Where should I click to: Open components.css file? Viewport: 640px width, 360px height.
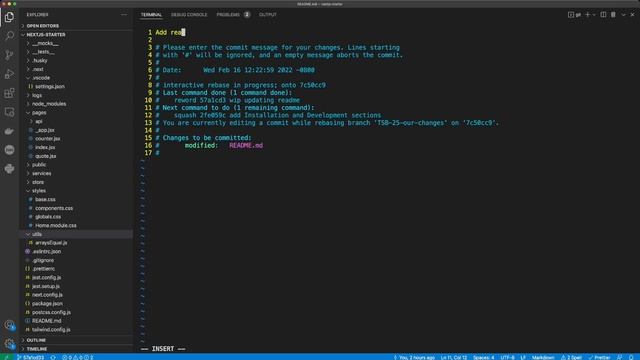[x=54, y=208]
